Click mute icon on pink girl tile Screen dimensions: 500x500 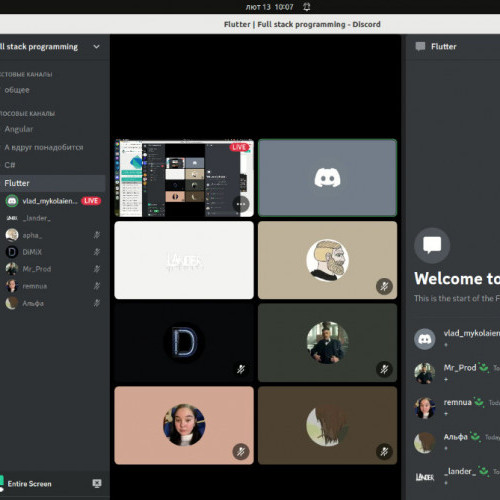coord(241,452)
